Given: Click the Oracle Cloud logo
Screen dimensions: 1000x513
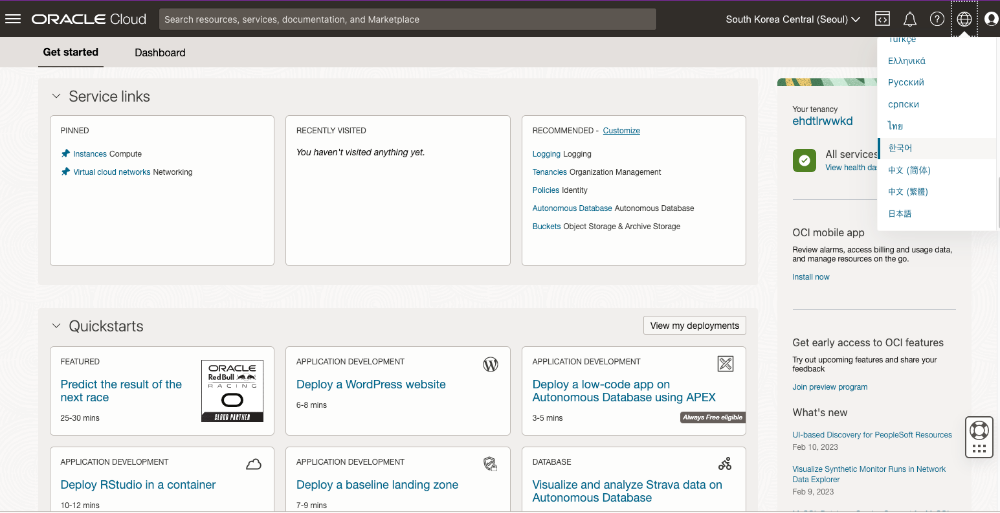Looking at the screenshot, I should point(89,19).
